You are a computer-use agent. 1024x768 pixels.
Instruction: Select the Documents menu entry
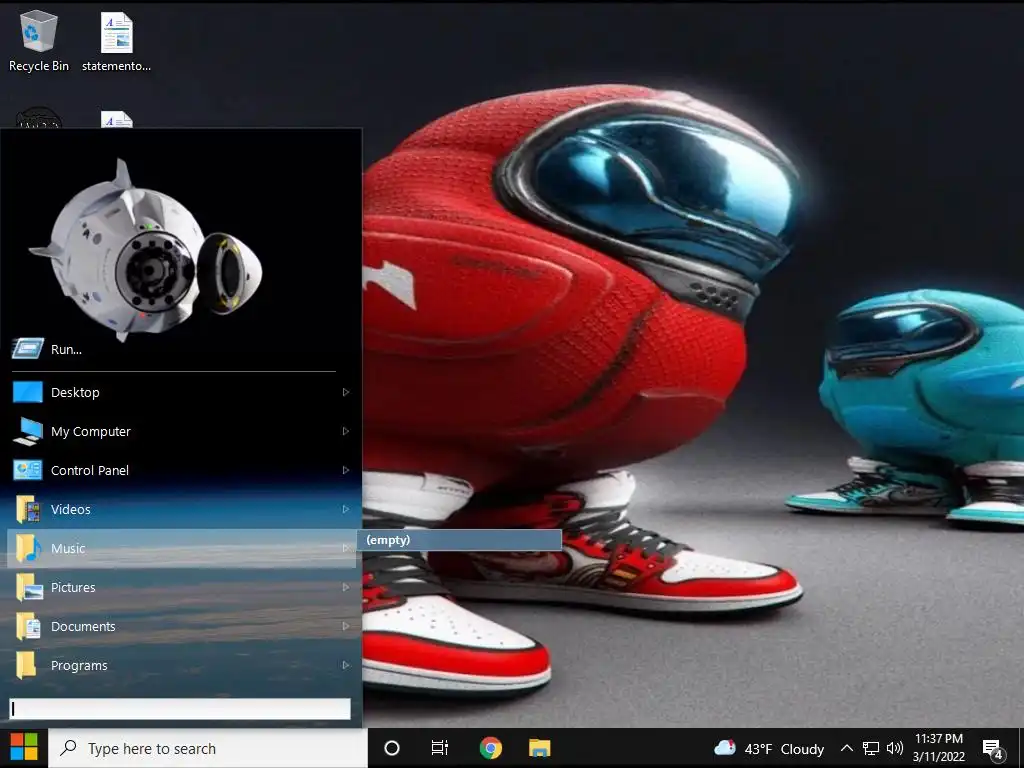coord(181,626)
